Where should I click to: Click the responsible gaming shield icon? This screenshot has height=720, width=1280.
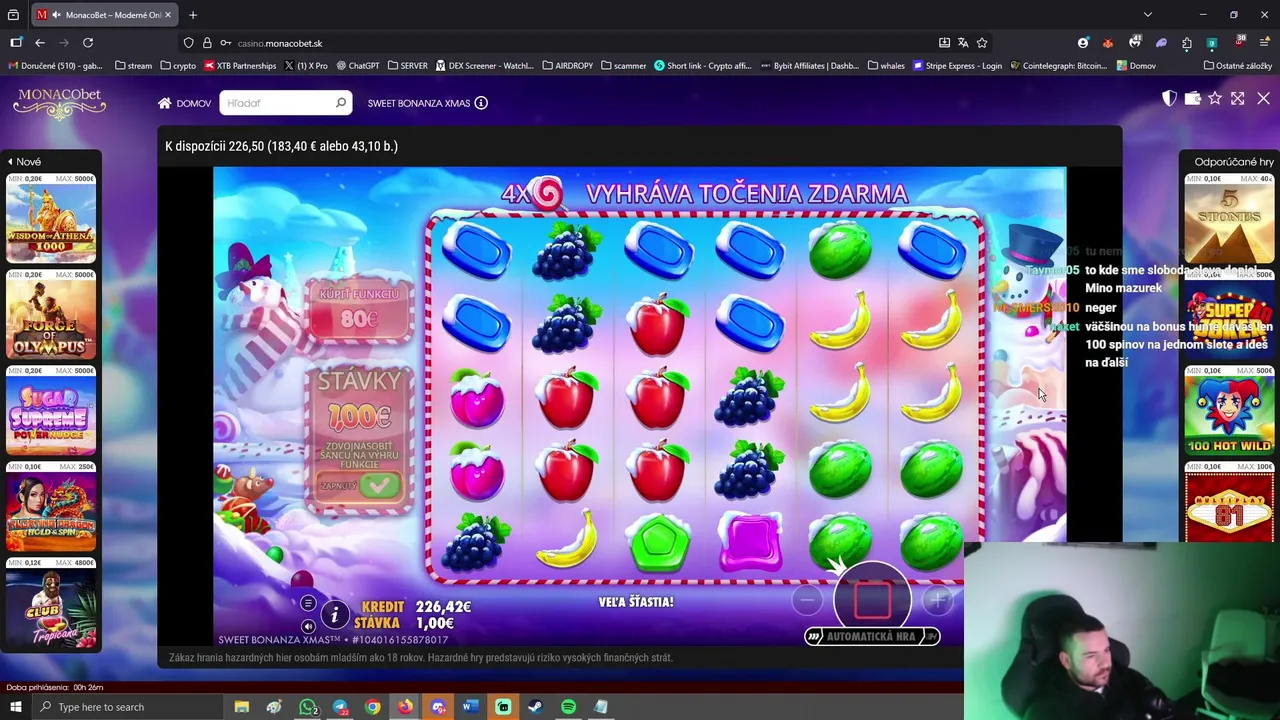pos(1169,98)
